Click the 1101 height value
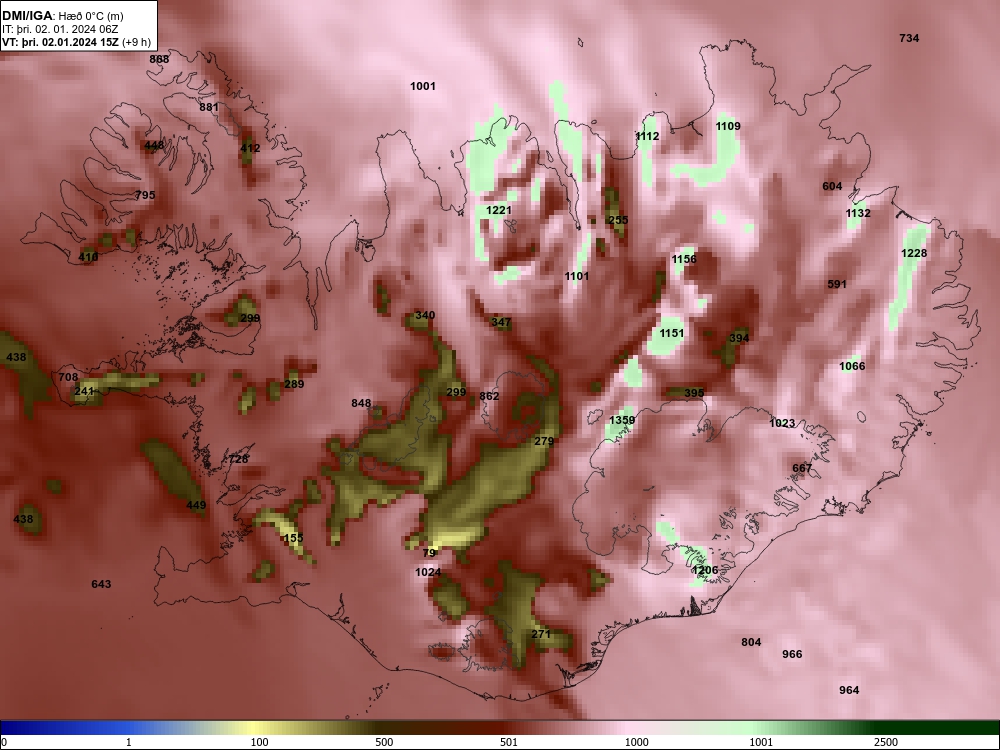This screenshot has width=1000, height=750. pyautogui.click(x=577, y=276)
